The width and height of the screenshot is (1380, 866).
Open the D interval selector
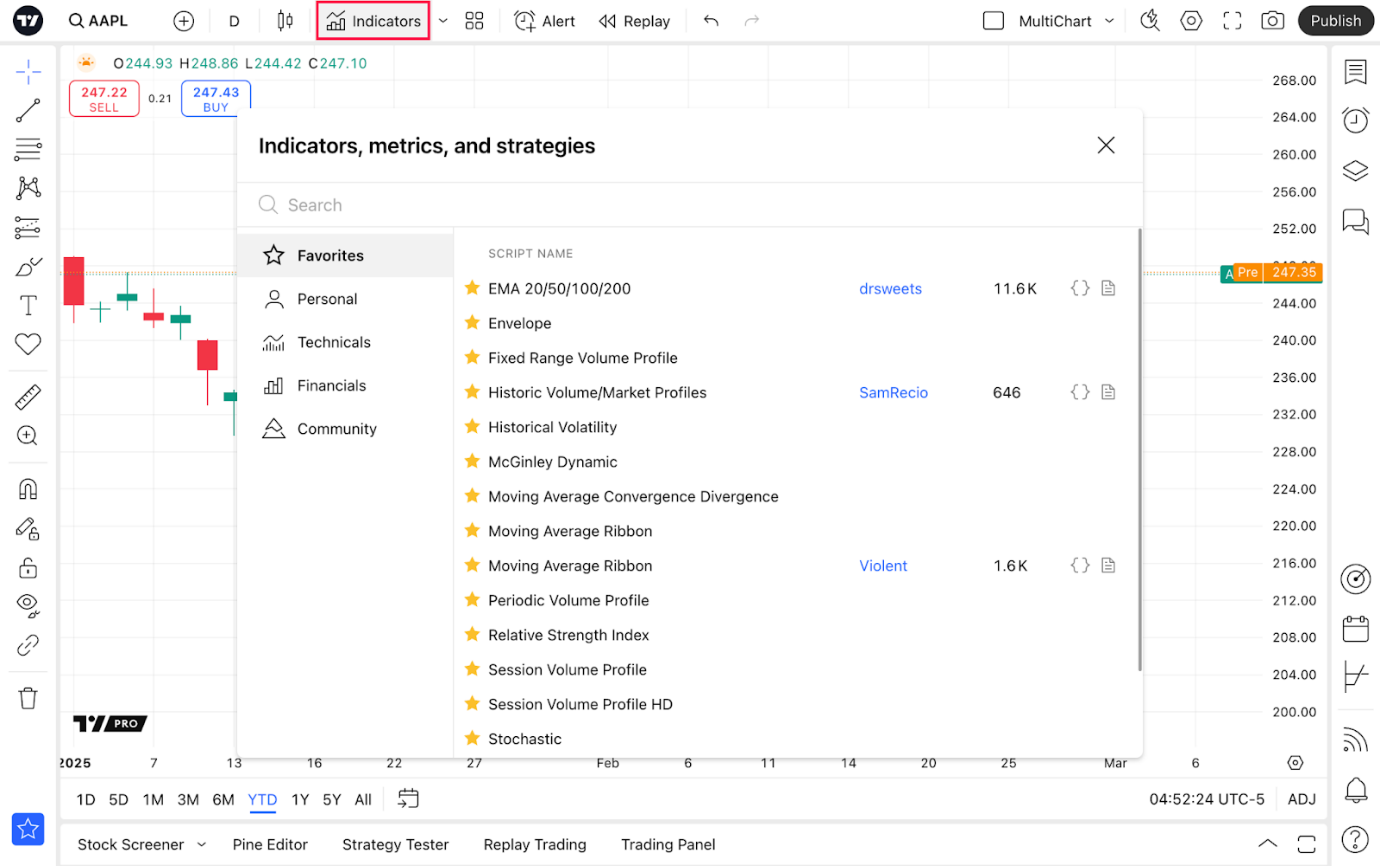tap(234, 21)
